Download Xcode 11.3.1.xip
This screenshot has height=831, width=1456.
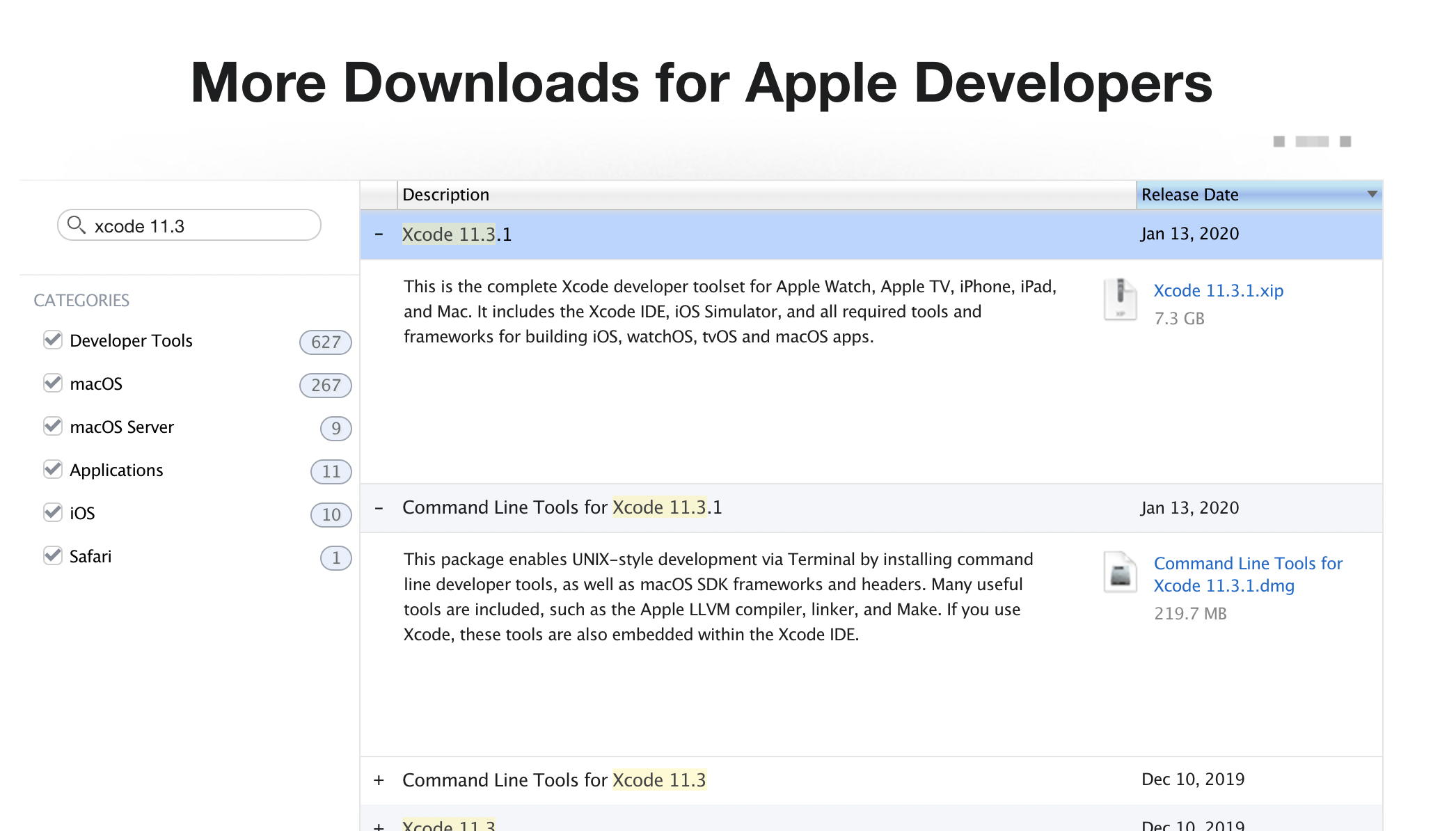(x=1219, y=291)
